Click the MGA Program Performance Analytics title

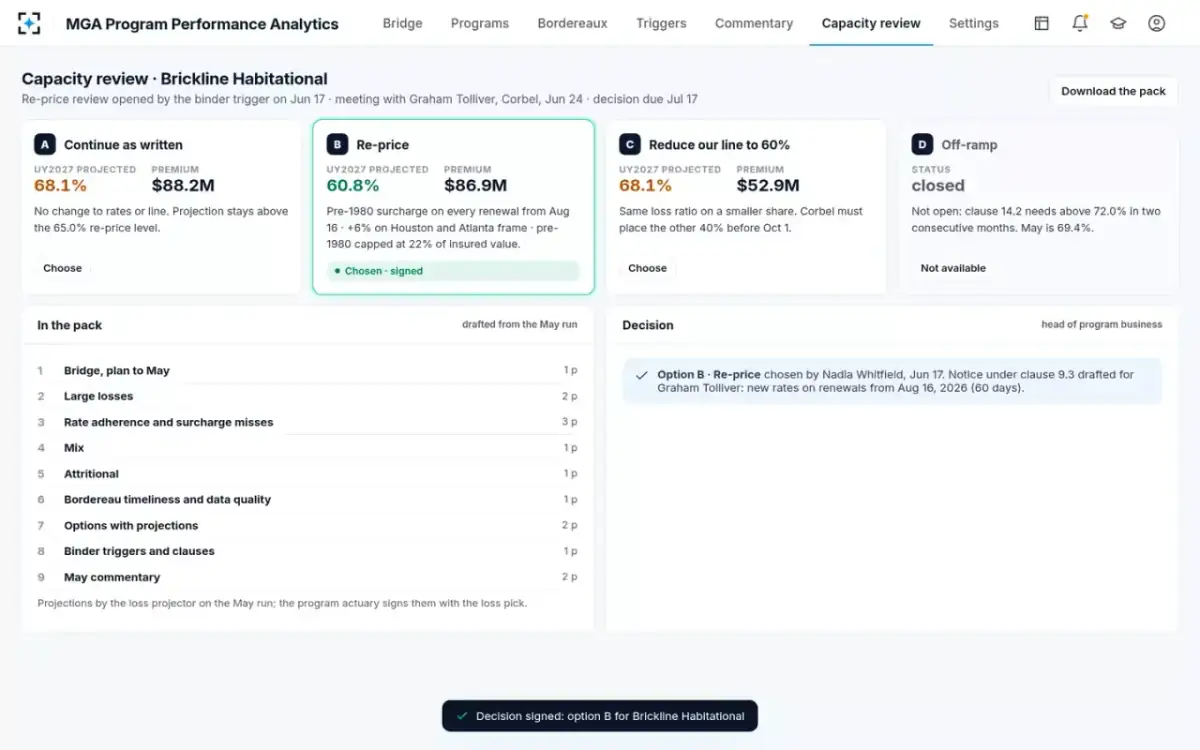202,24
